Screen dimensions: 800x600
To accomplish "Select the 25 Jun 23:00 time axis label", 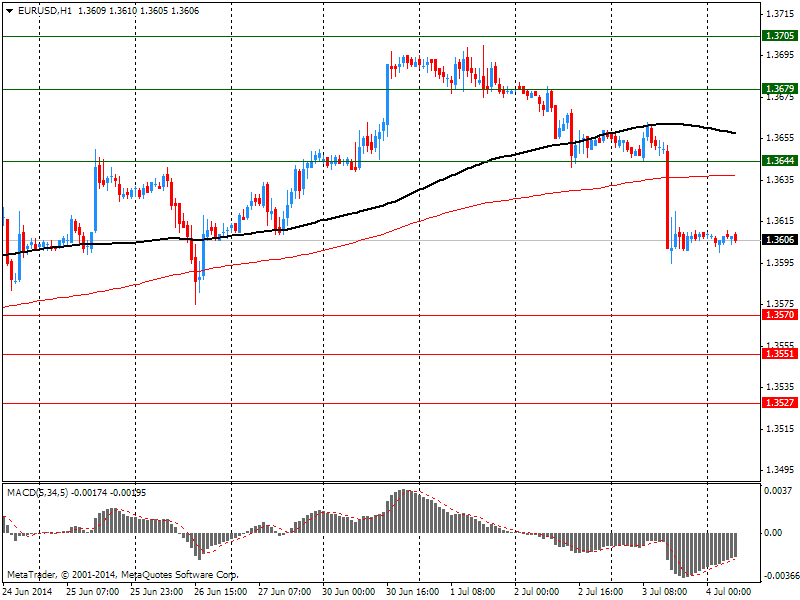I will click(x=157, y=592).
